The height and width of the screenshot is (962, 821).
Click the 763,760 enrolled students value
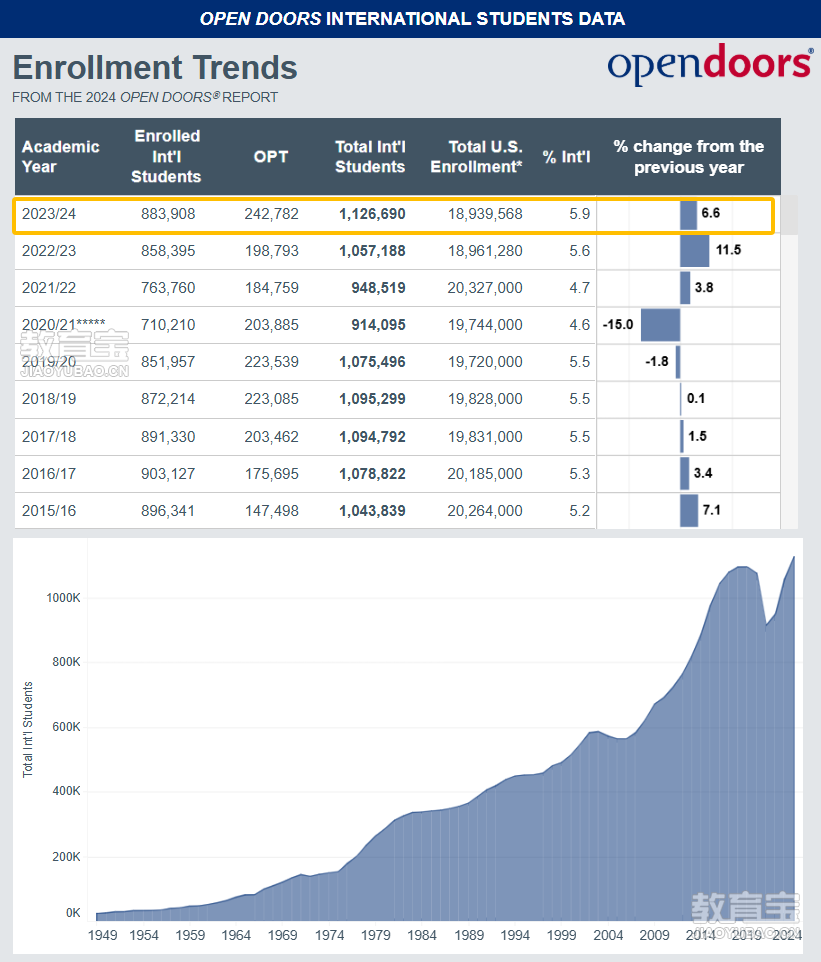click(x=168, y=288)
